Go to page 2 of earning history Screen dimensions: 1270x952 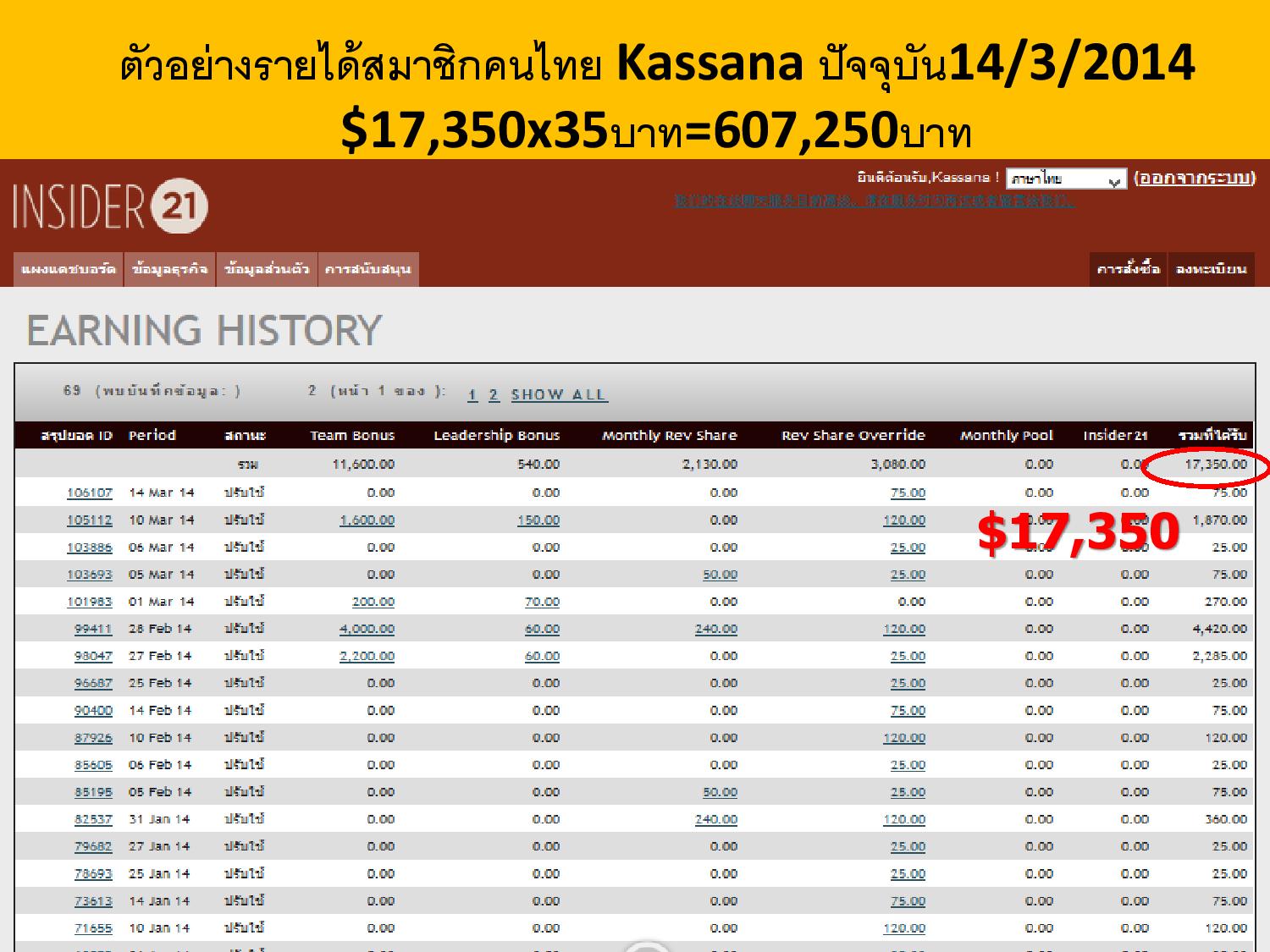(x=494, y=394)
